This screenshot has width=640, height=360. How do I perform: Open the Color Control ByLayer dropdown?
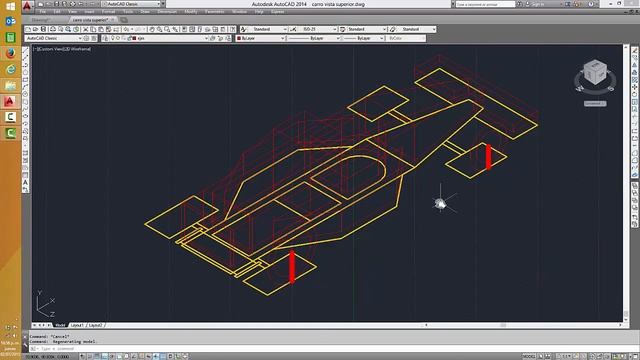(x=260, y=38)
